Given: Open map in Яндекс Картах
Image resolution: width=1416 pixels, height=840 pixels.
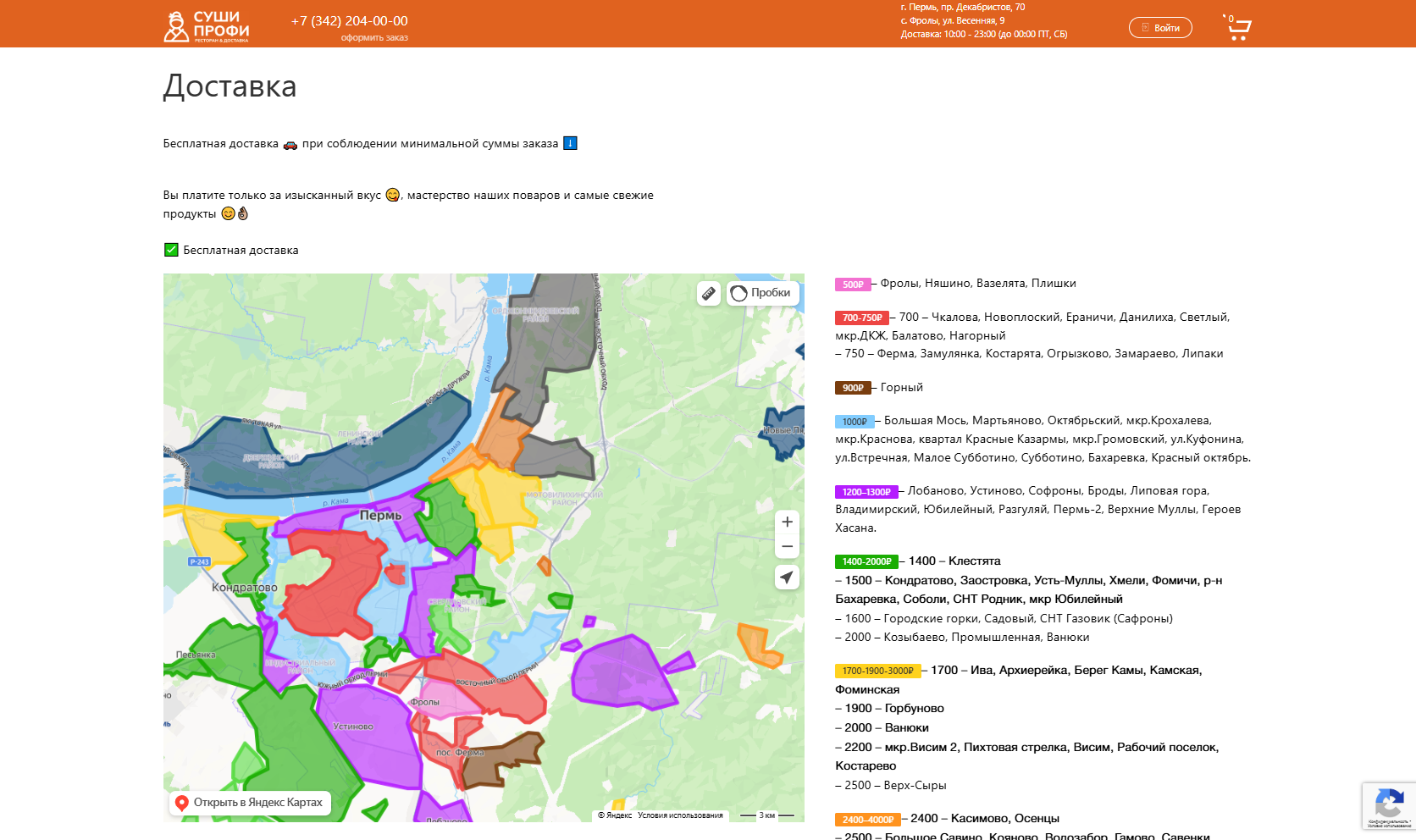Looking at the screenshot, I should (x=250, y=803).
